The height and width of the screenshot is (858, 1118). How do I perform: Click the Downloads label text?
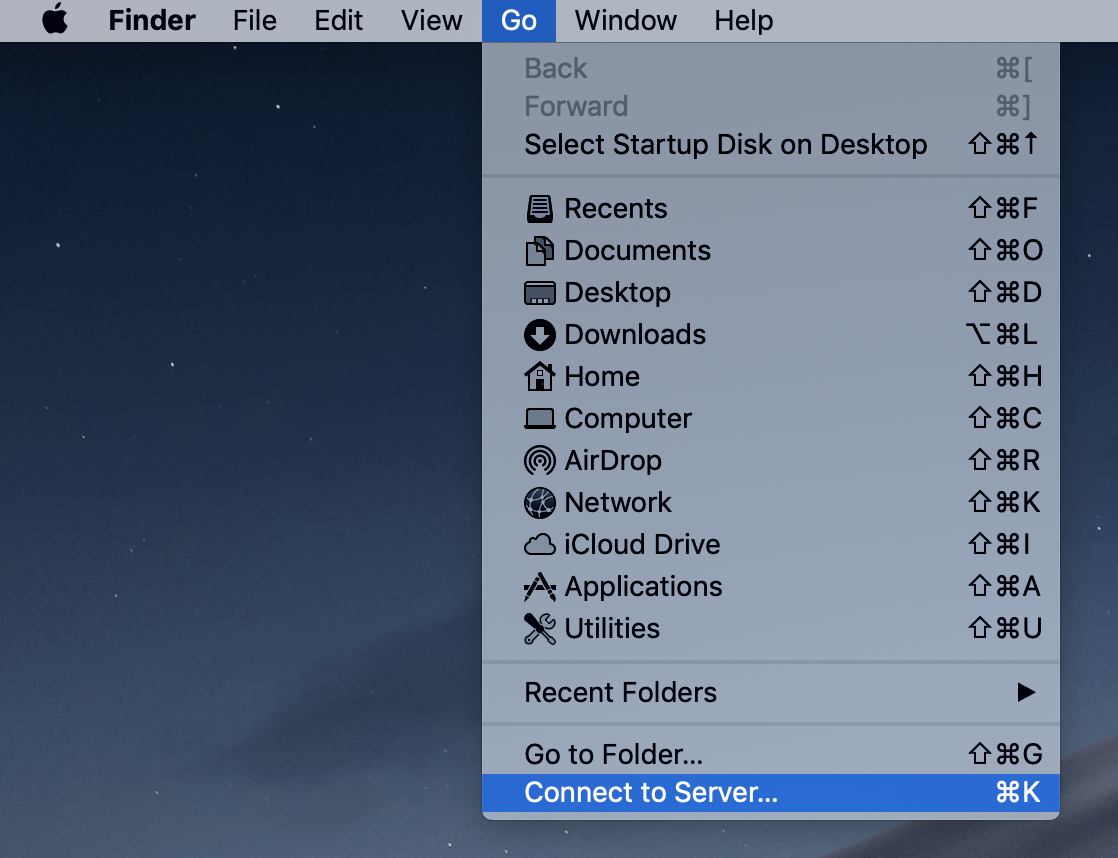[x=635, y=335]
